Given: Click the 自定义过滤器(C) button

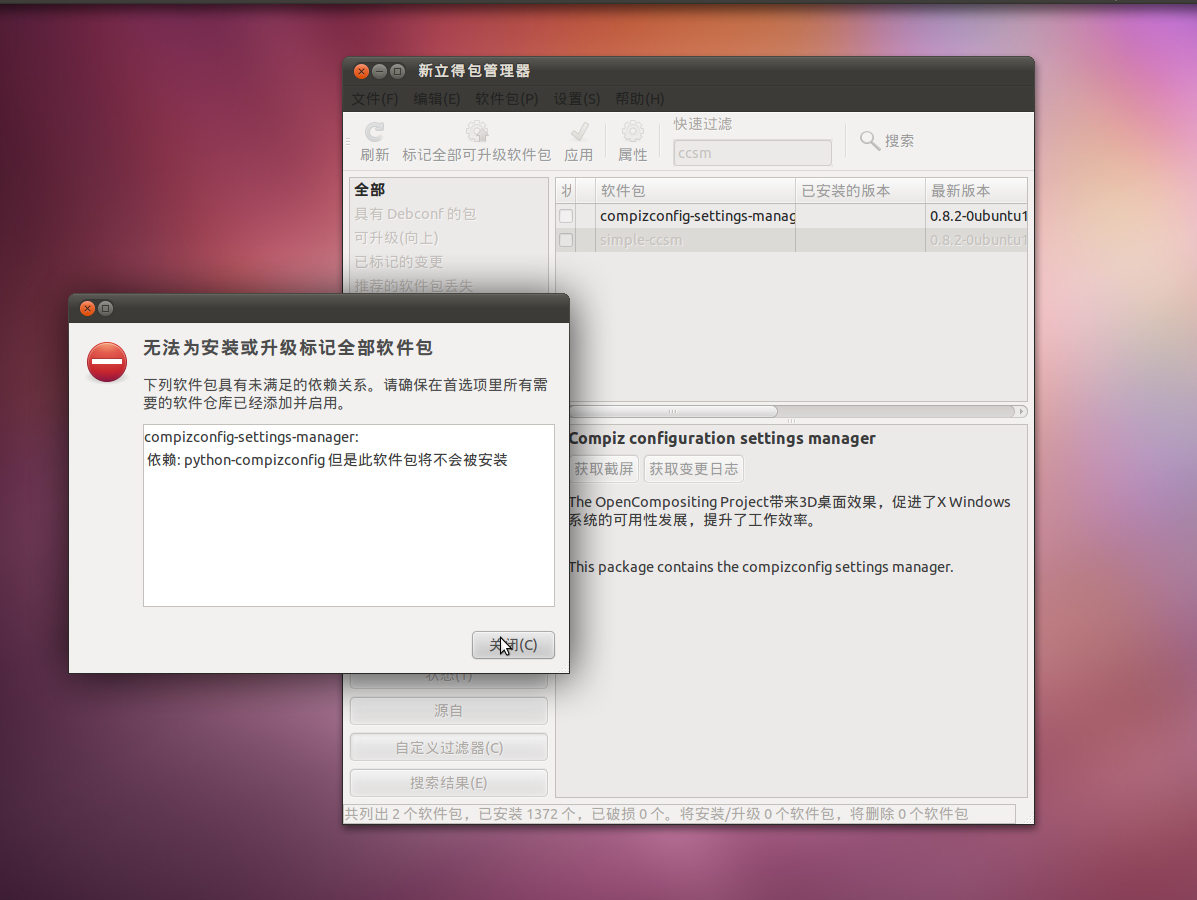Looking at the screenshot, I should 449,747.
